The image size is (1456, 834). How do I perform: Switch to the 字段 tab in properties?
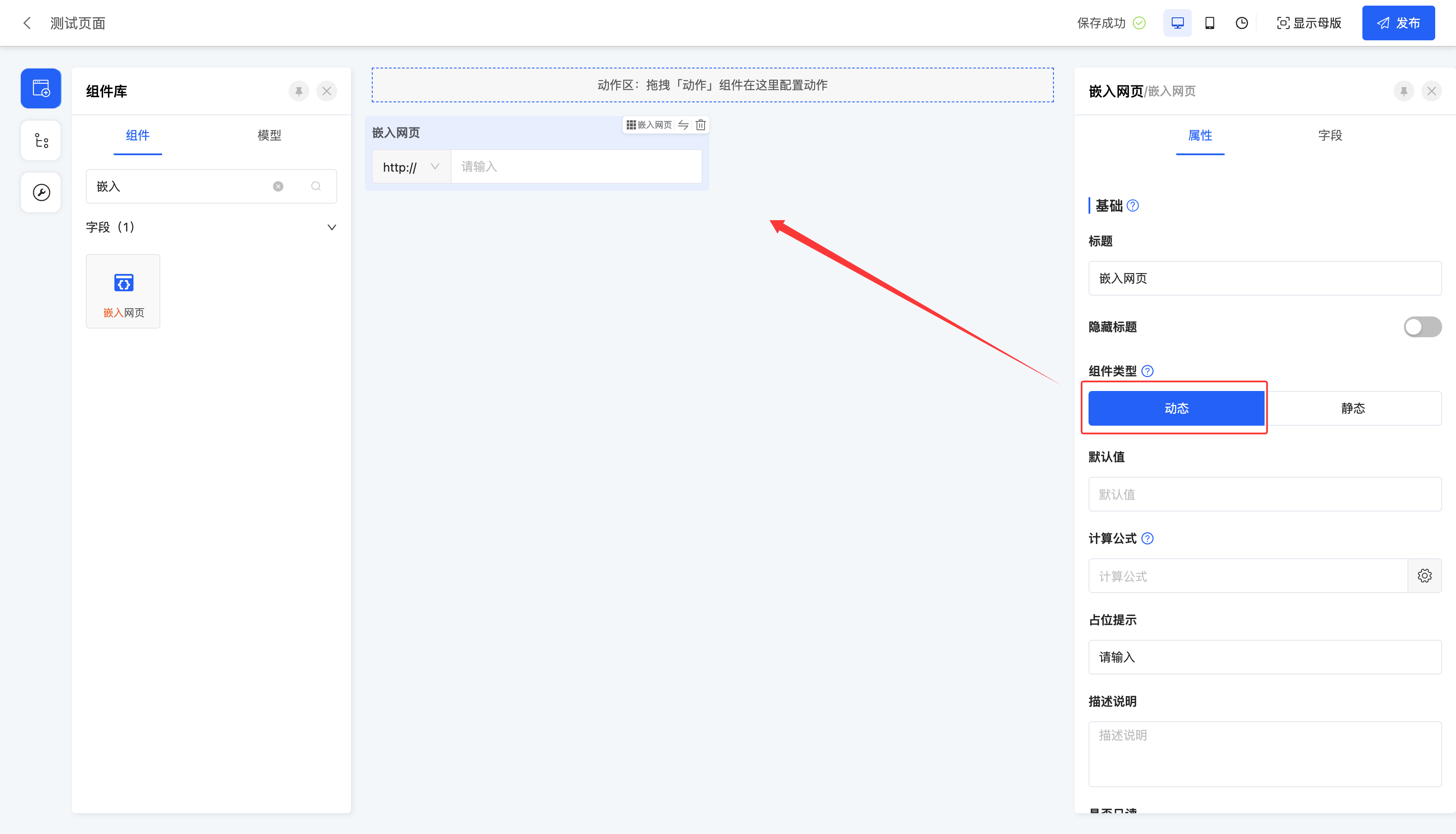pyautogui.click(x=1329, y=135)
